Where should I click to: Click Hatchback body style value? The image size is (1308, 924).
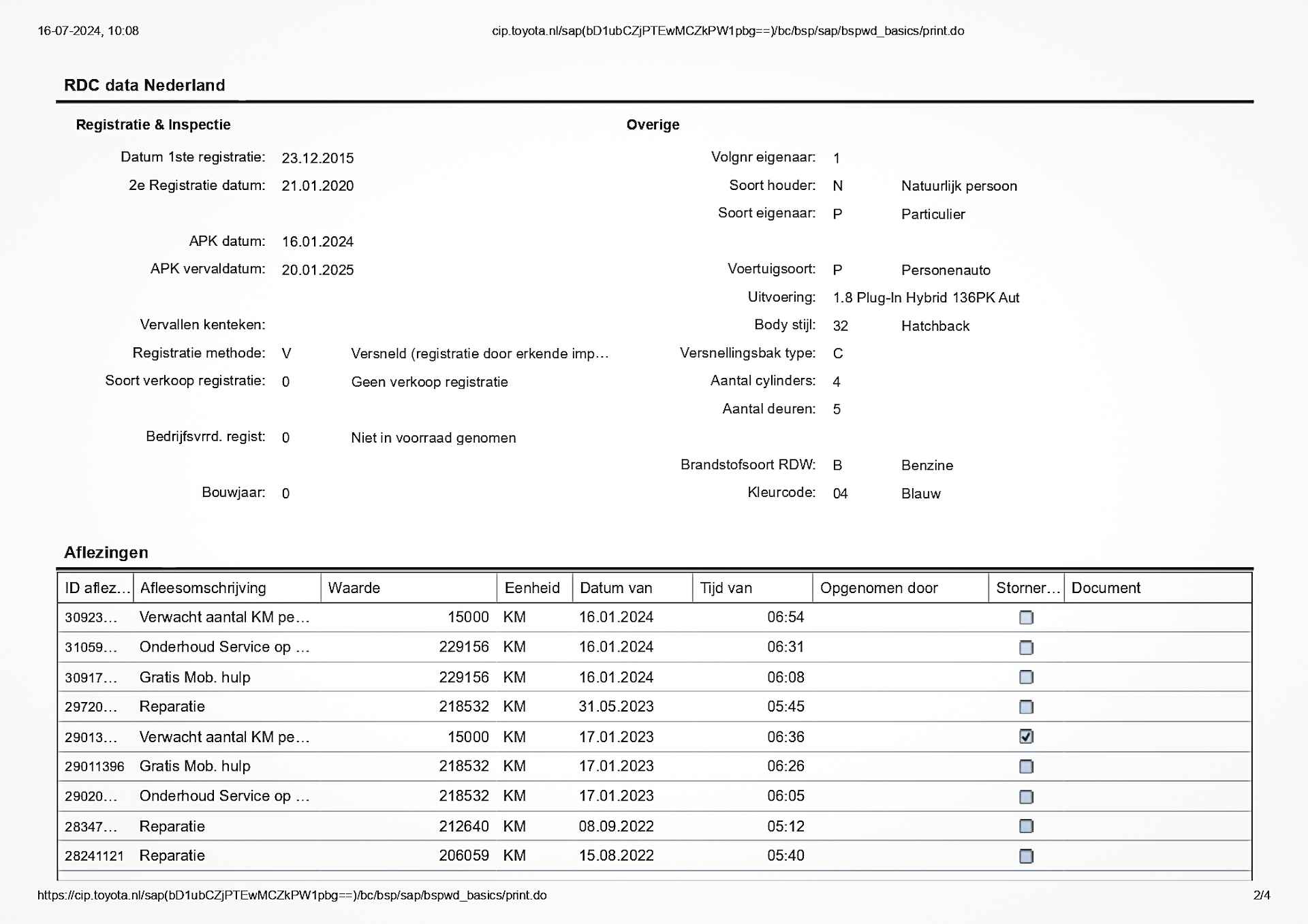935,325
